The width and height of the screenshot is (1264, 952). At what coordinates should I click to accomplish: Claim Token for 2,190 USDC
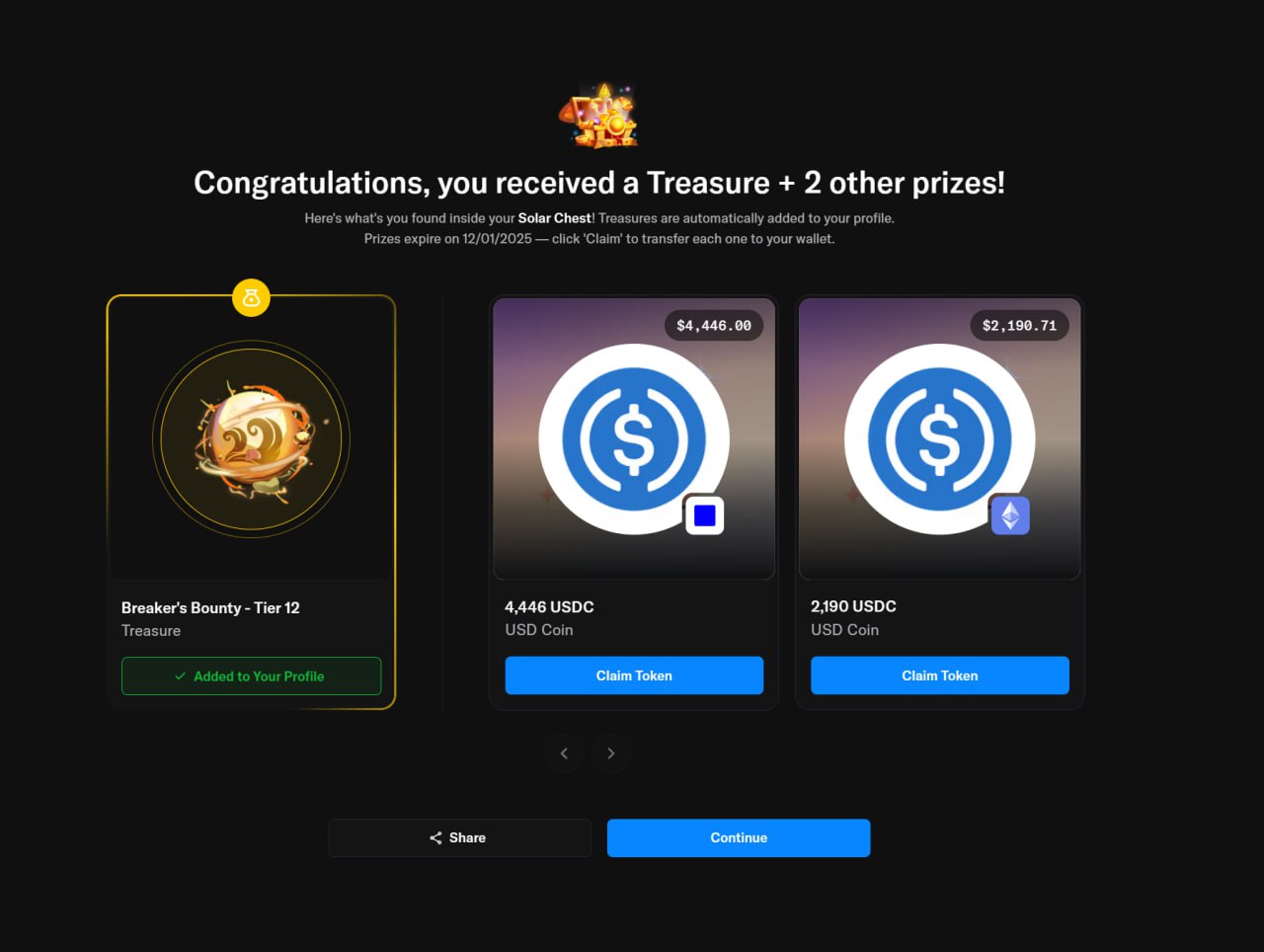point(940,675)
